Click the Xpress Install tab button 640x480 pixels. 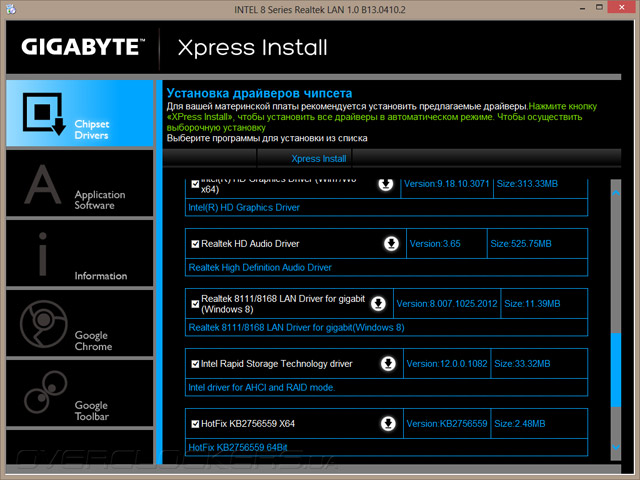click(x=304, y=158)
